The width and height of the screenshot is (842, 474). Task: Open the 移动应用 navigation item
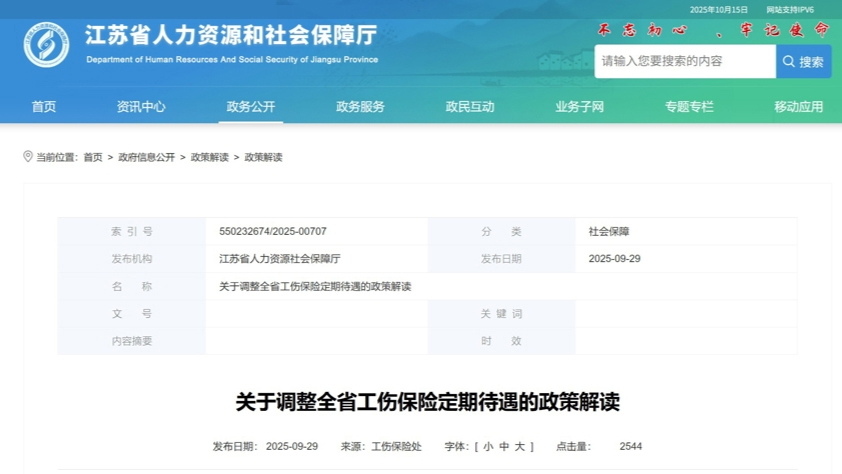798,107
